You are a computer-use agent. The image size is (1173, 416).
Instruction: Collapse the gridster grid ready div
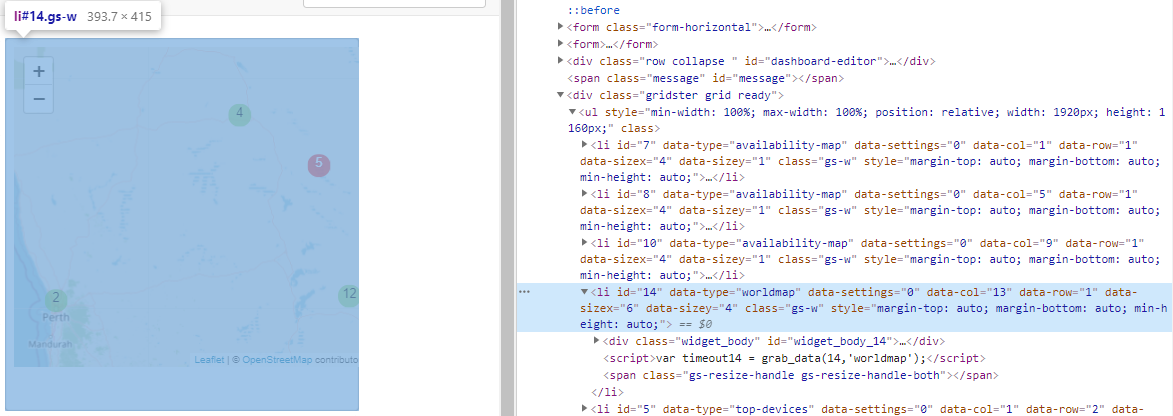561,95
